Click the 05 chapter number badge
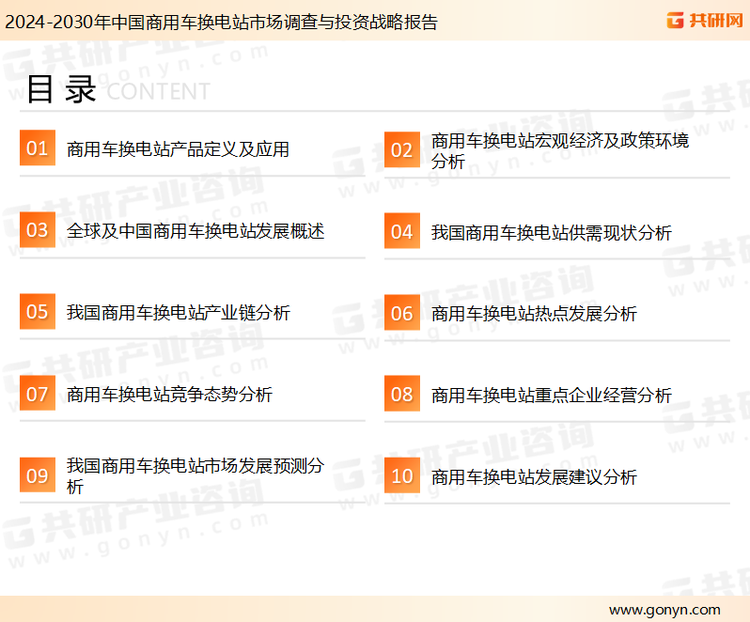750x622 pixels. (x=37, y=312)
